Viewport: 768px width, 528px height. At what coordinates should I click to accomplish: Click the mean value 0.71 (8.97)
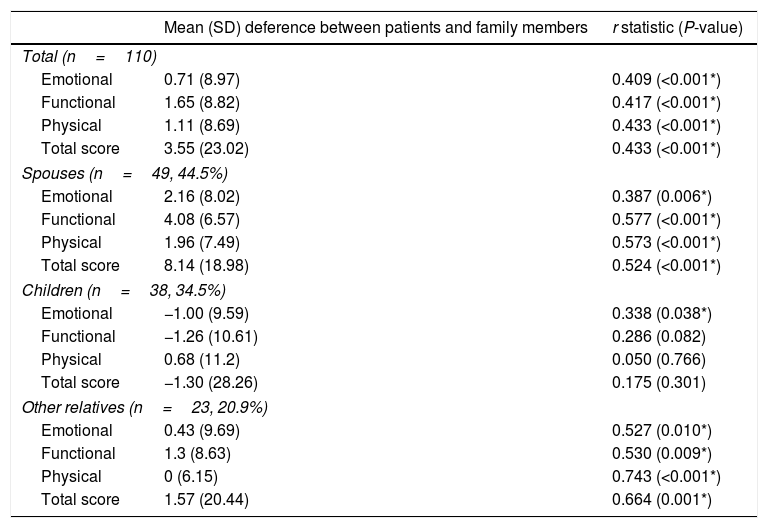202,78
